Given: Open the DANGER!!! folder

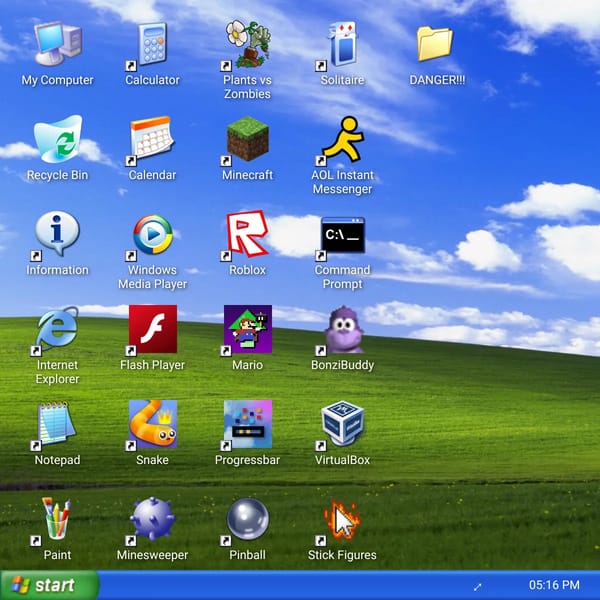Looking at the screenshot, I should pyautogui.click(x=435, y=44).
